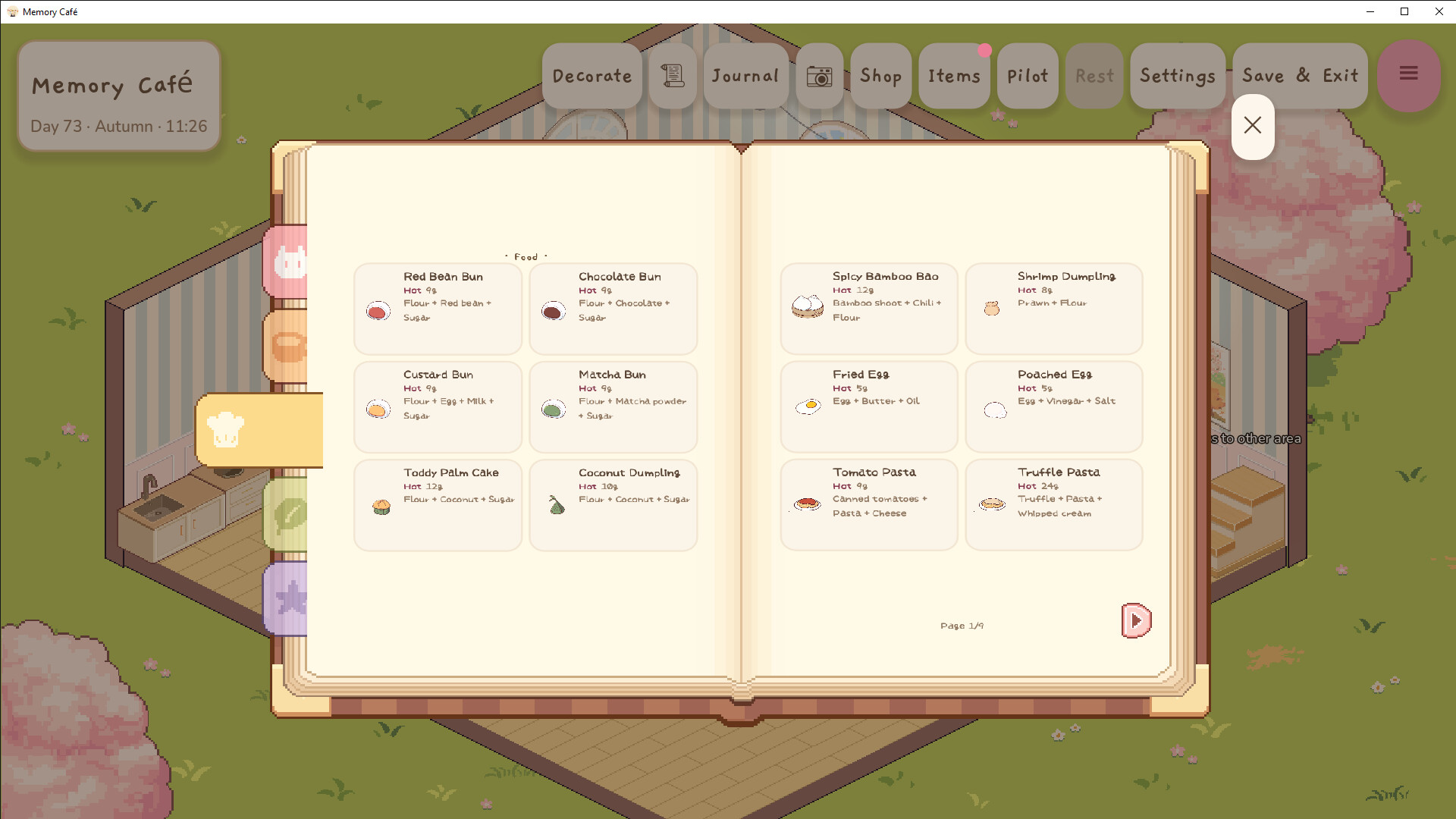Close the recipe book
The width and height of the screenshot is (1456, 819).
pyautogui.click(x=1253, y=126)
